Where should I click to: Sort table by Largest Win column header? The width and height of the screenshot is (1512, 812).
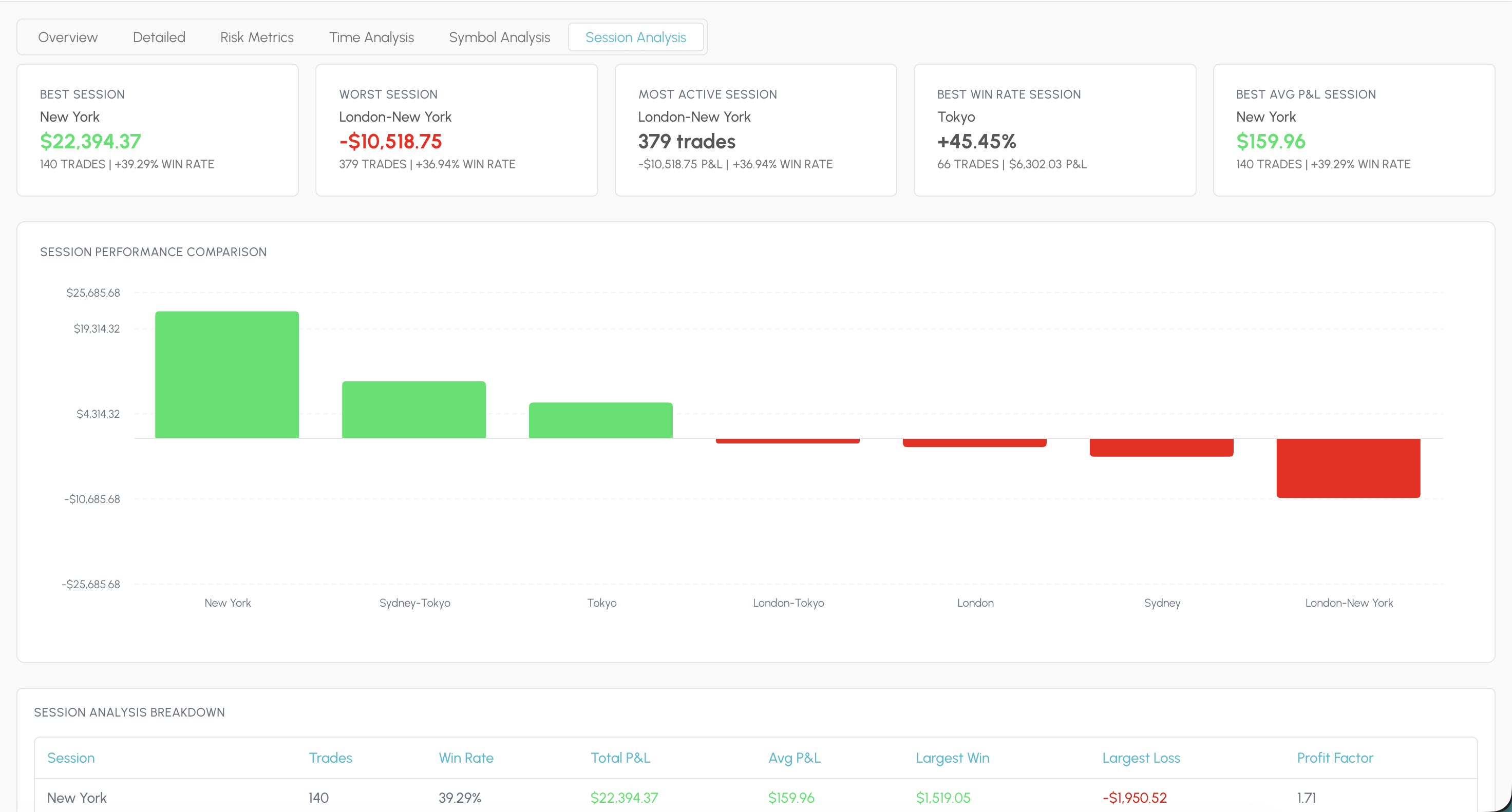point(953,758)
